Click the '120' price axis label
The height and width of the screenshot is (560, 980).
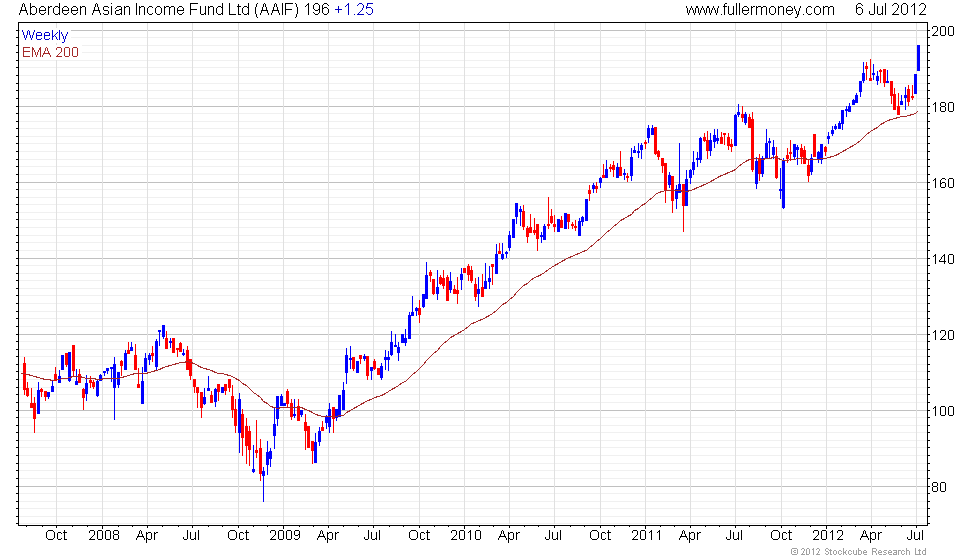[x=943, y=335]
